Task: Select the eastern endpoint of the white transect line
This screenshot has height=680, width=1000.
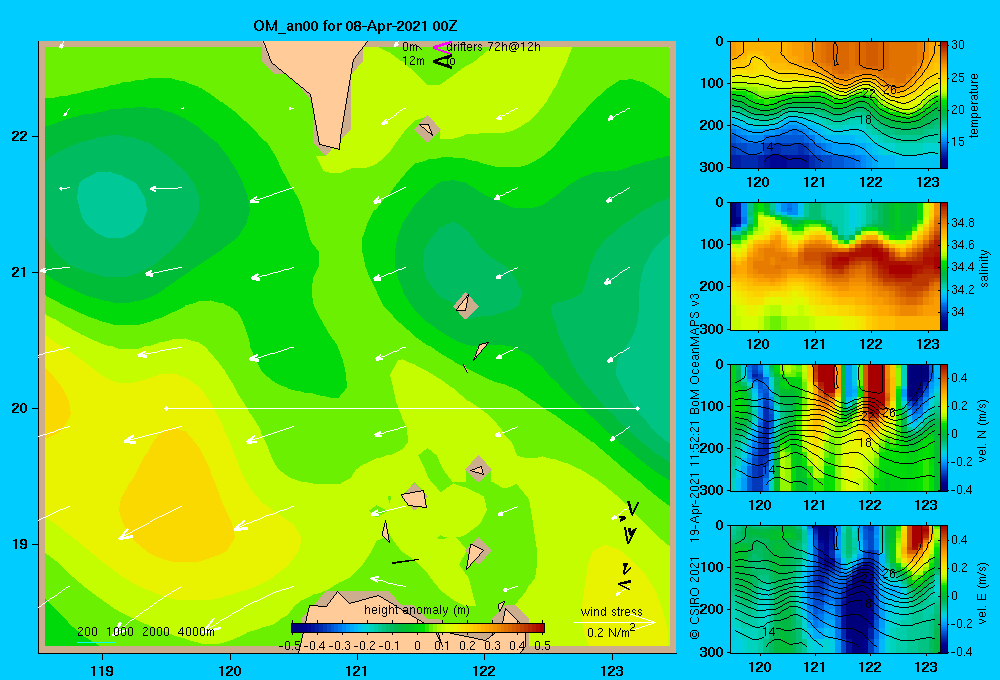Action: 638,408
